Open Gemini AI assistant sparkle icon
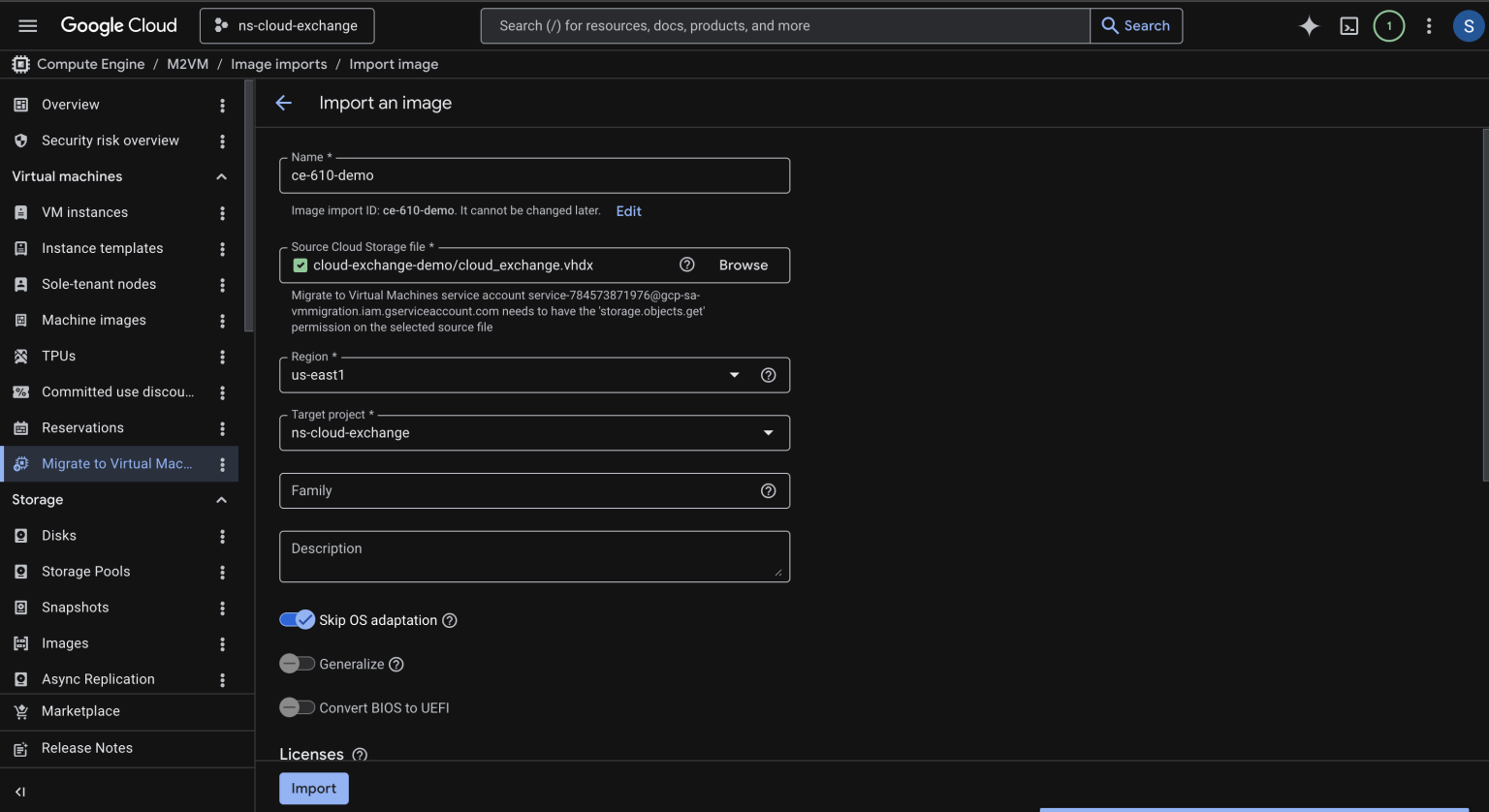The width and height of the screenshot is (1489, 812). (1309, 26)
